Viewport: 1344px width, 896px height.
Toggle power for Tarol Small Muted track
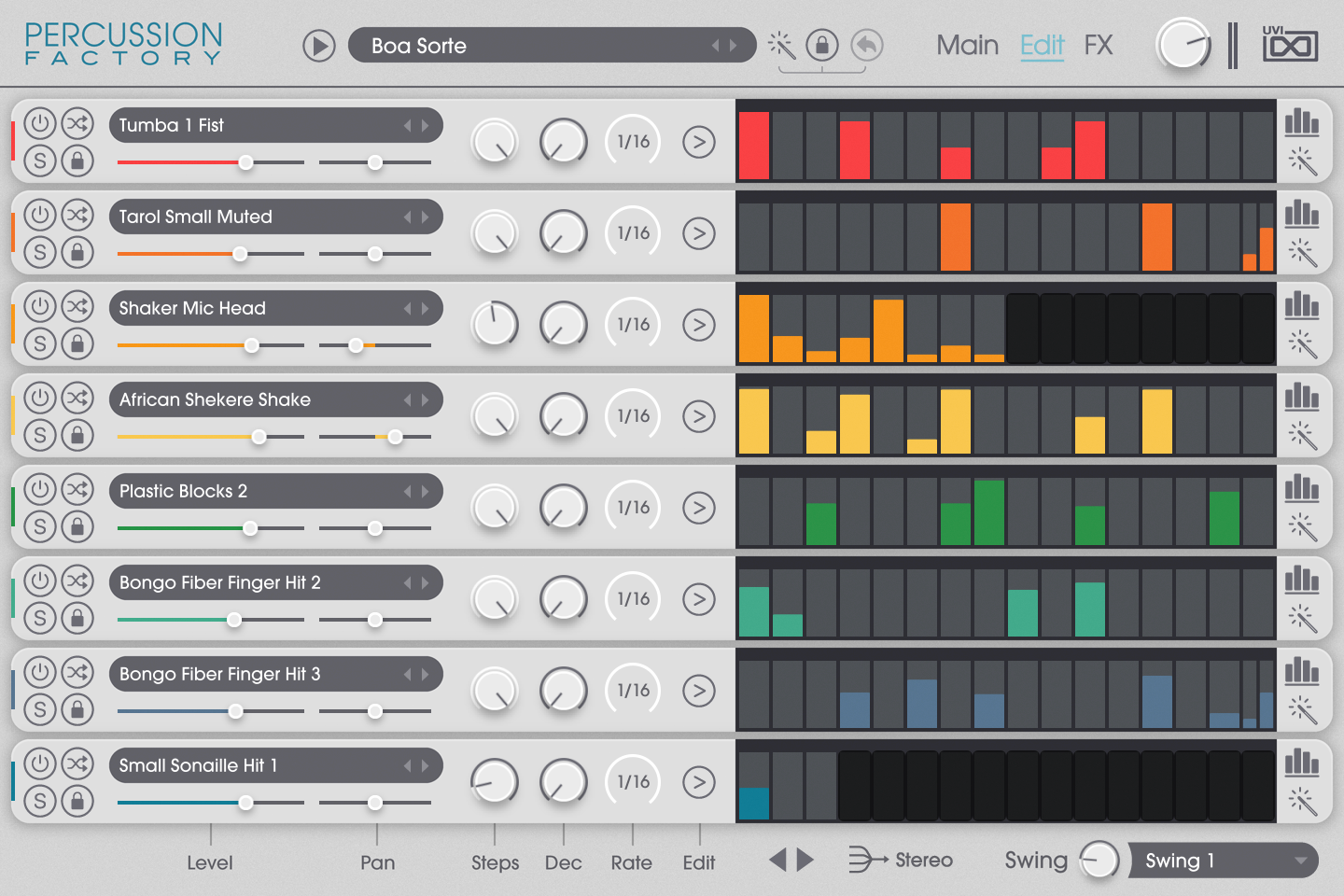(39, 215)
